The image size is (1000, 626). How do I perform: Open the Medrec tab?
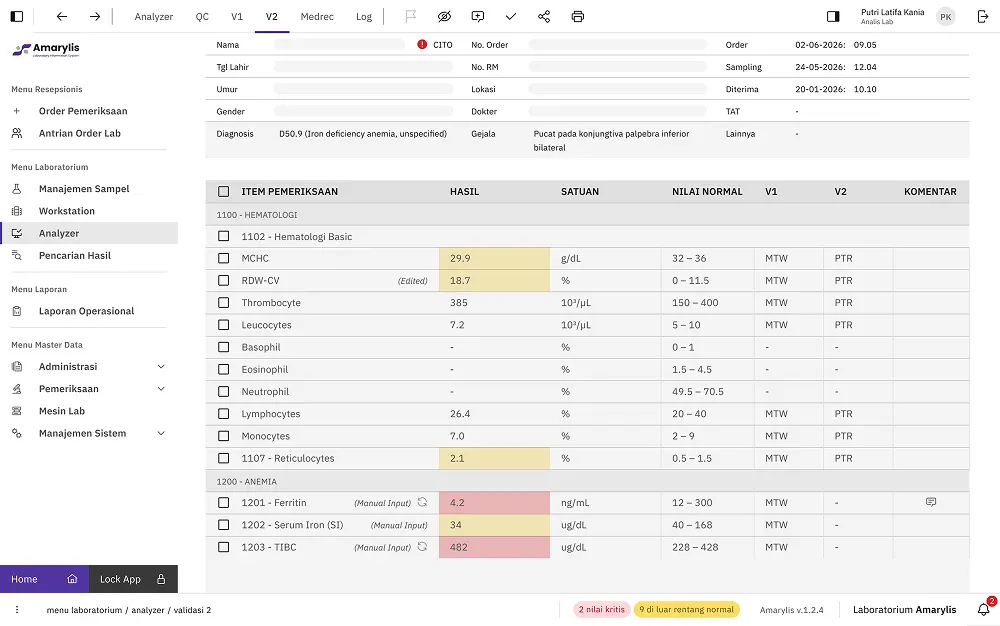click(x=317, y=17)
